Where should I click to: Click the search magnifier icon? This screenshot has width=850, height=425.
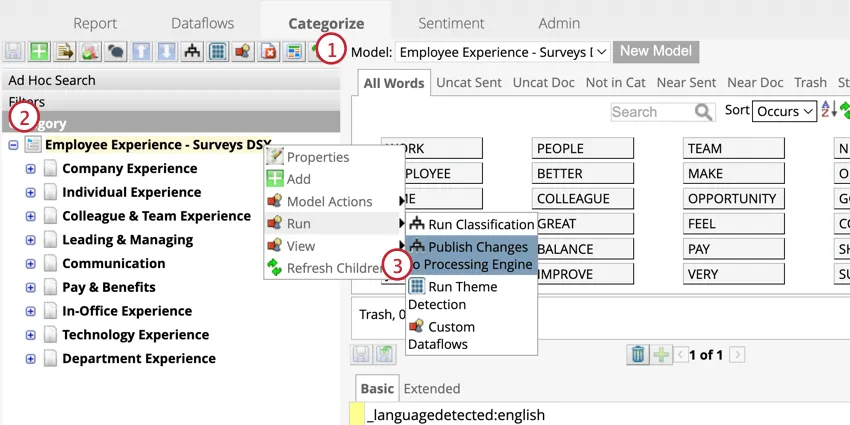click(703, 112)
